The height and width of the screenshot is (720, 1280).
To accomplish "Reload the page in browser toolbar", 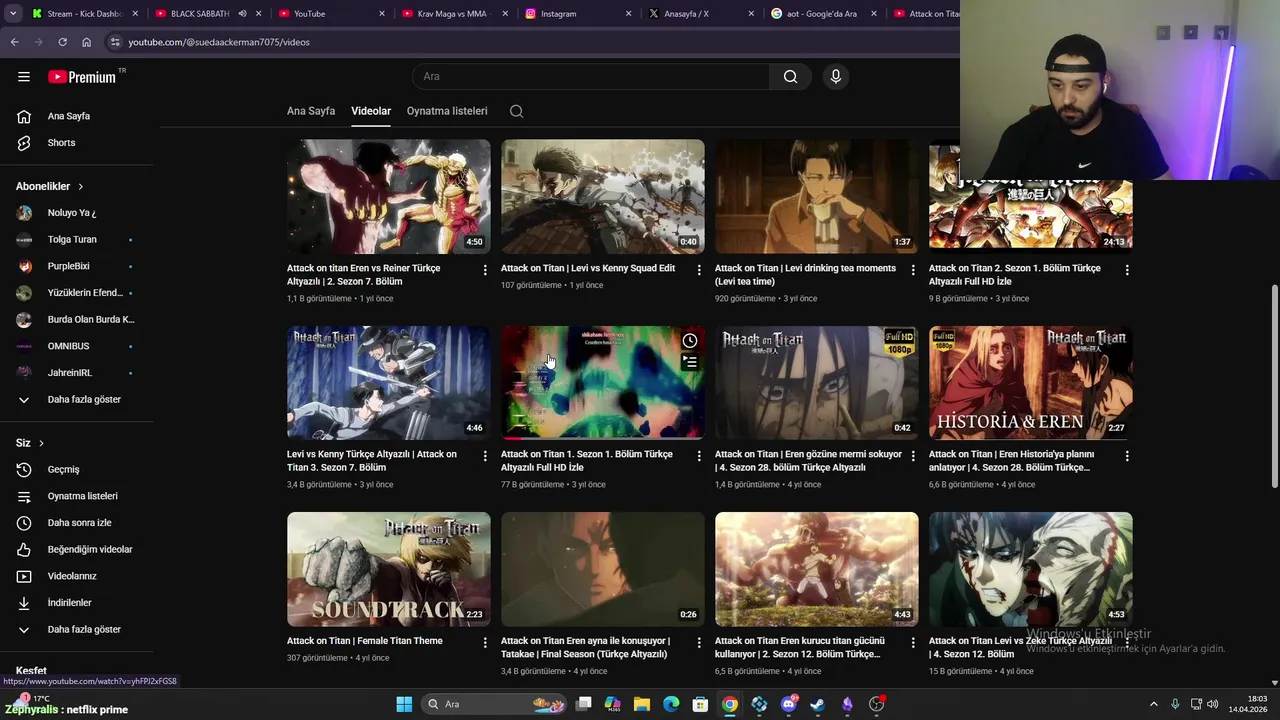I will (62, 42).
